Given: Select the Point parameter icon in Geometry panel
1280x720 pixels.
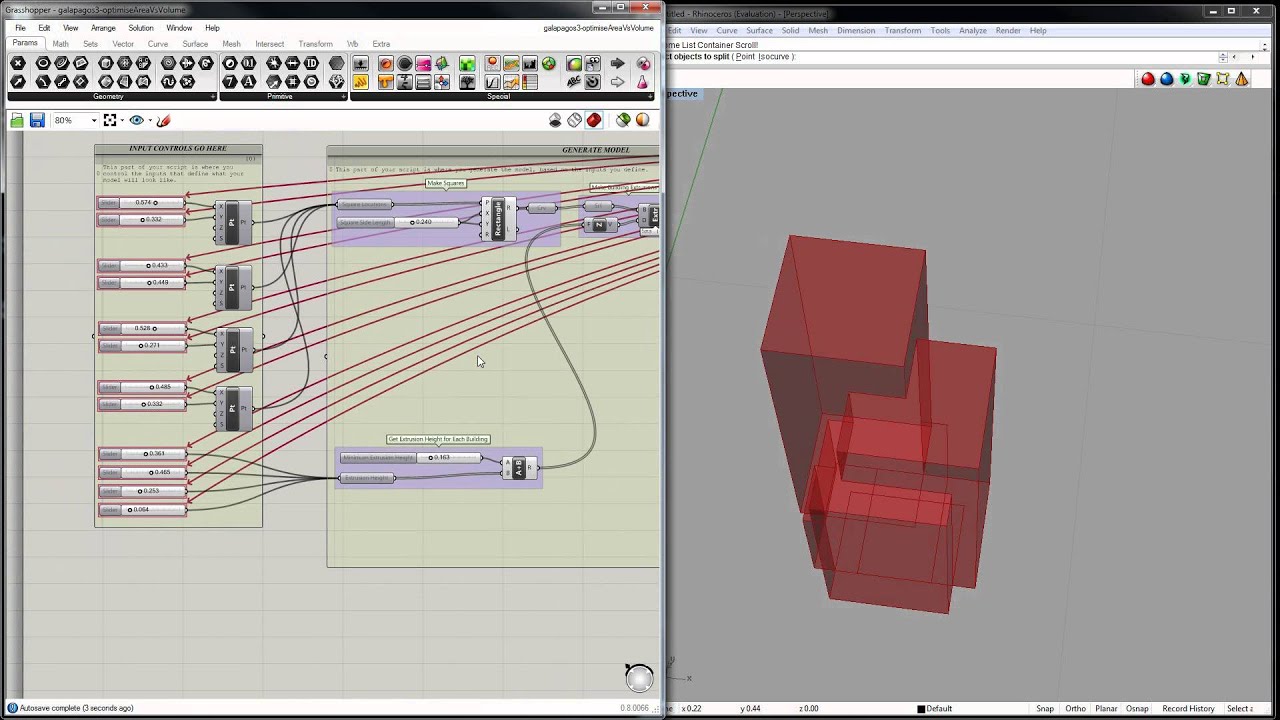Looking at the screenshot, I should click(18, 63).
